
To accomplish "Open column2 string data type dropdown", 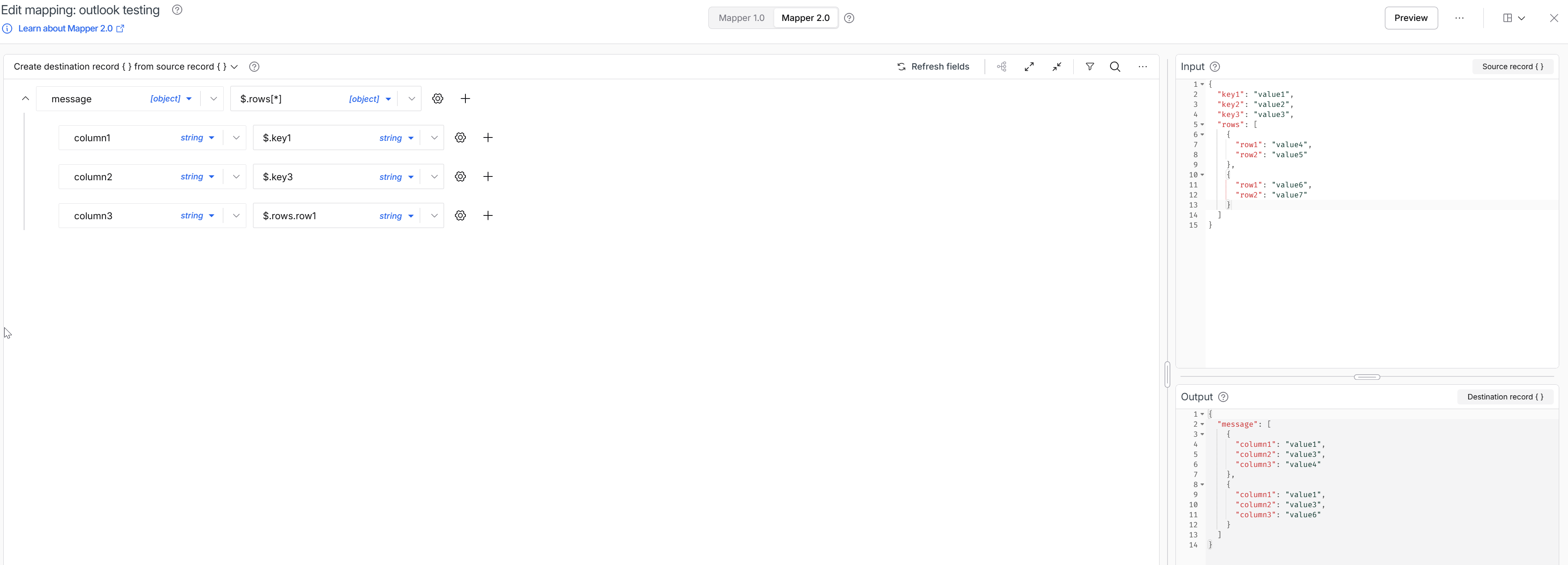I will 197,176.
